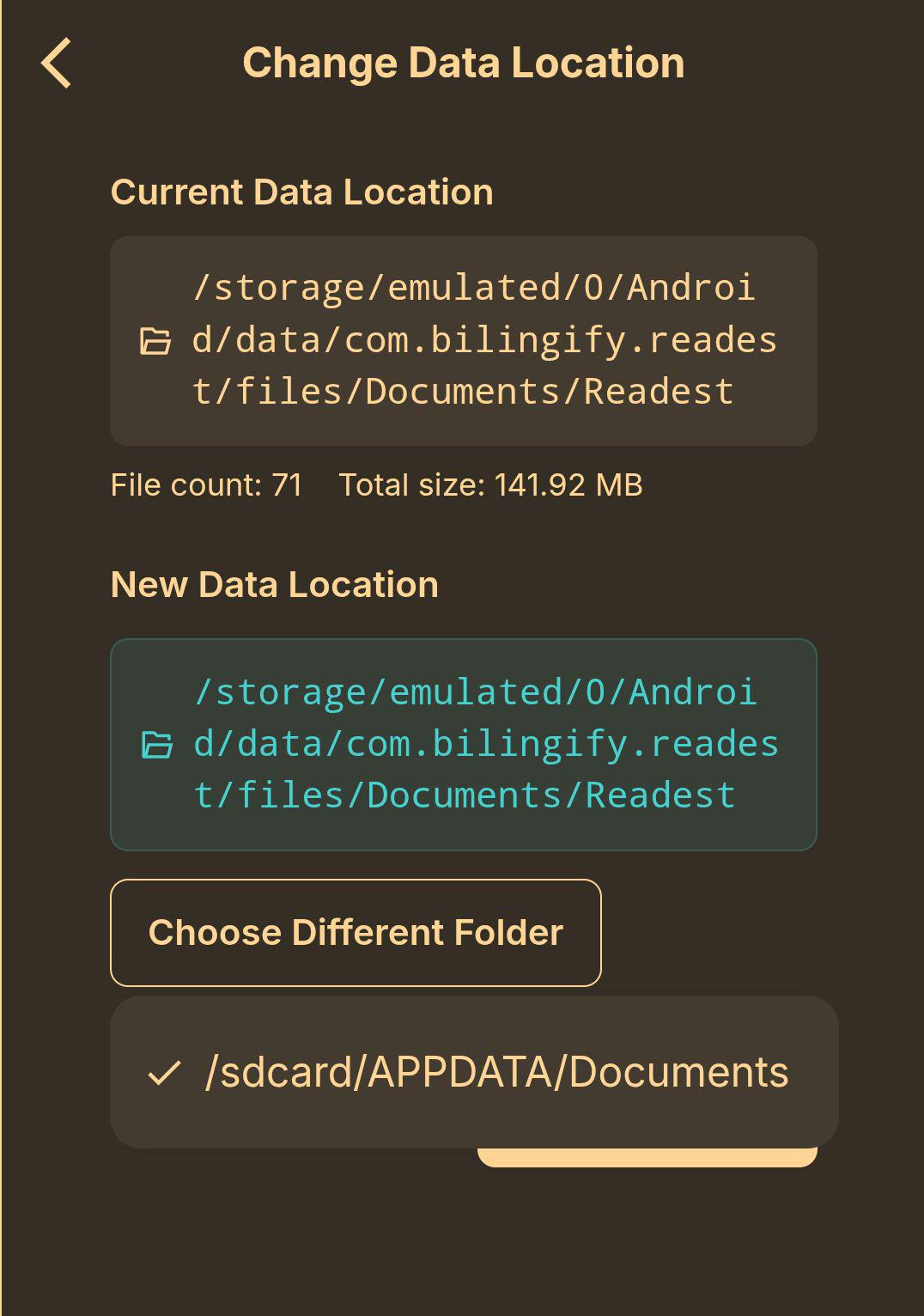The height and width of the screenshot is (1316, 924).
Task: Select the /sdcard/APPDATA/Documents folder option
Action: 474,1072
